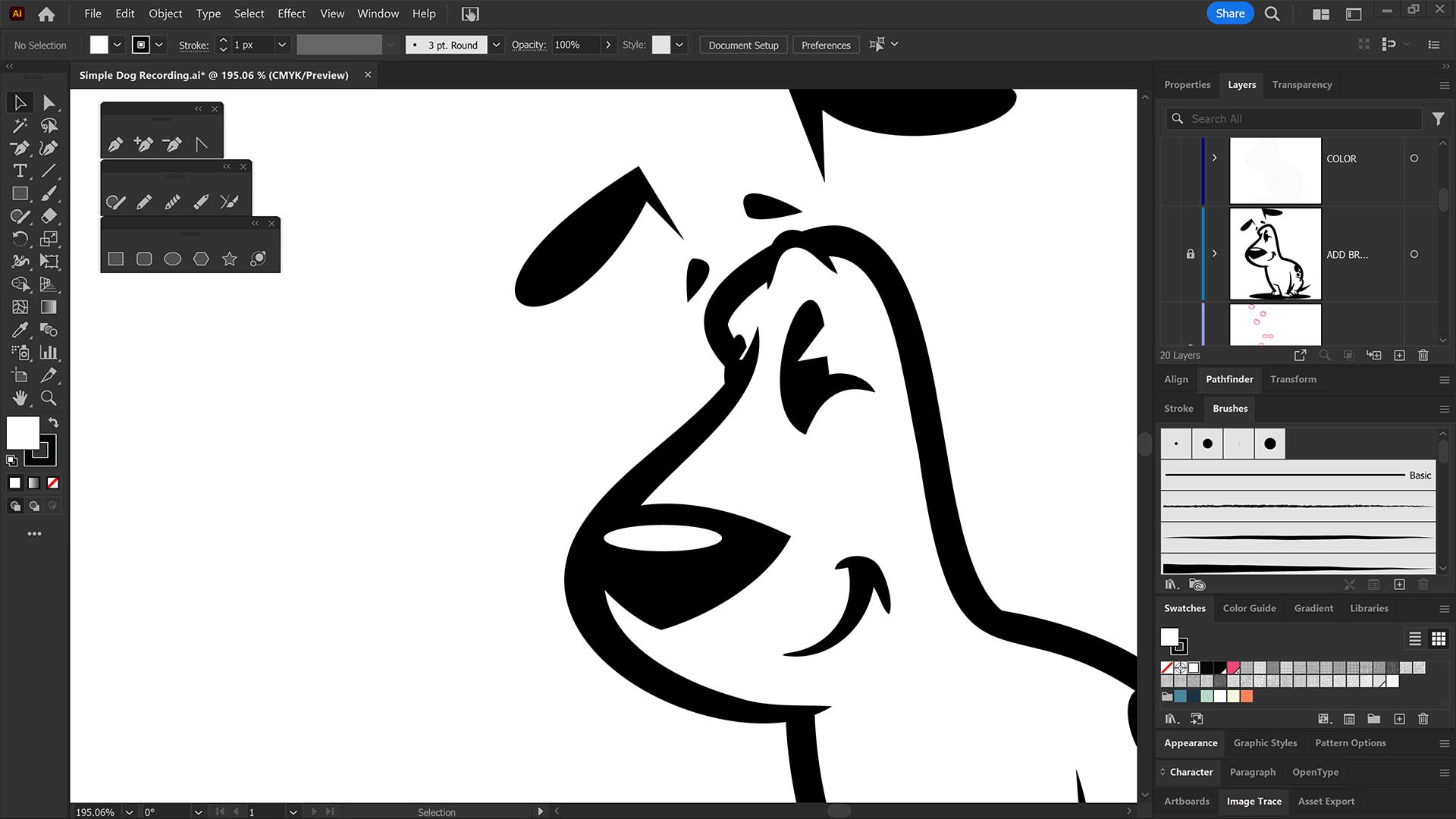Click the Document Setup button
The width and height of the screenshot is (1456, 819).
click(743, 45)
